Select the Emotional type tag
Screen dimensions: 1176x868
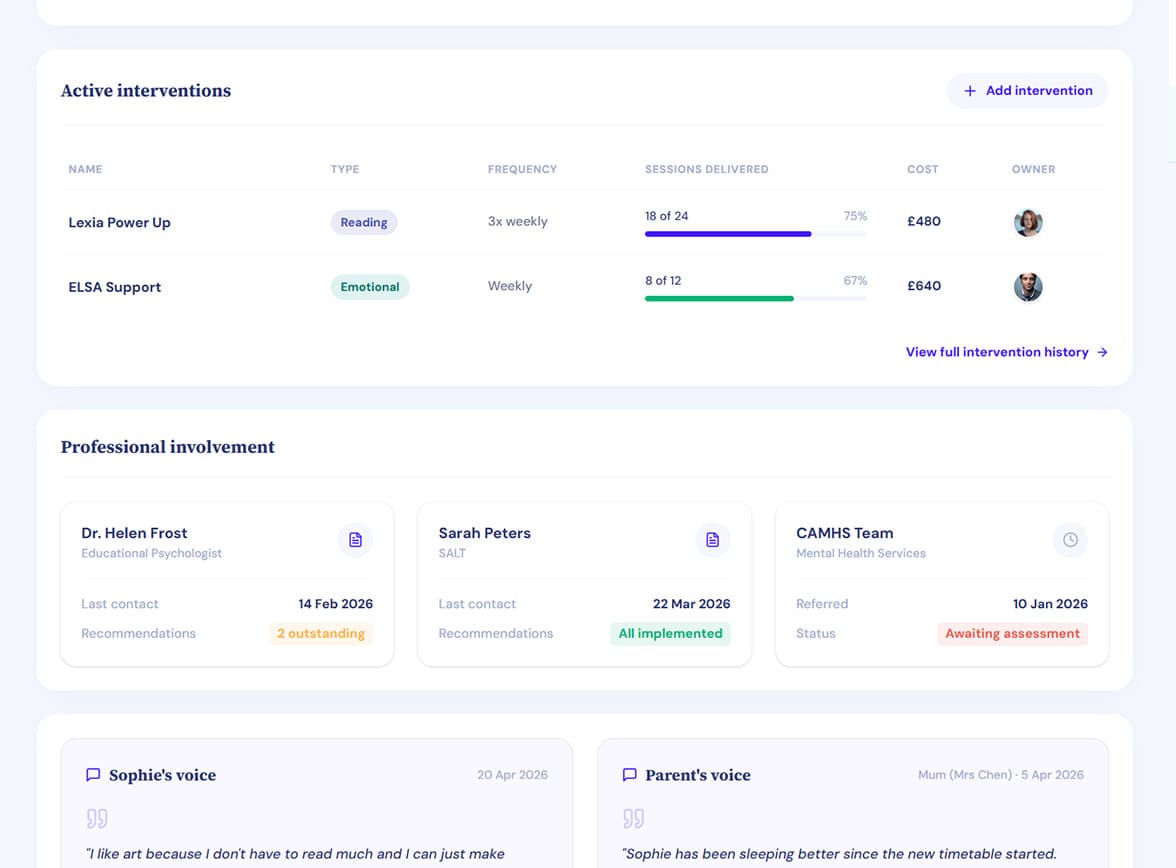pos(370,287)
